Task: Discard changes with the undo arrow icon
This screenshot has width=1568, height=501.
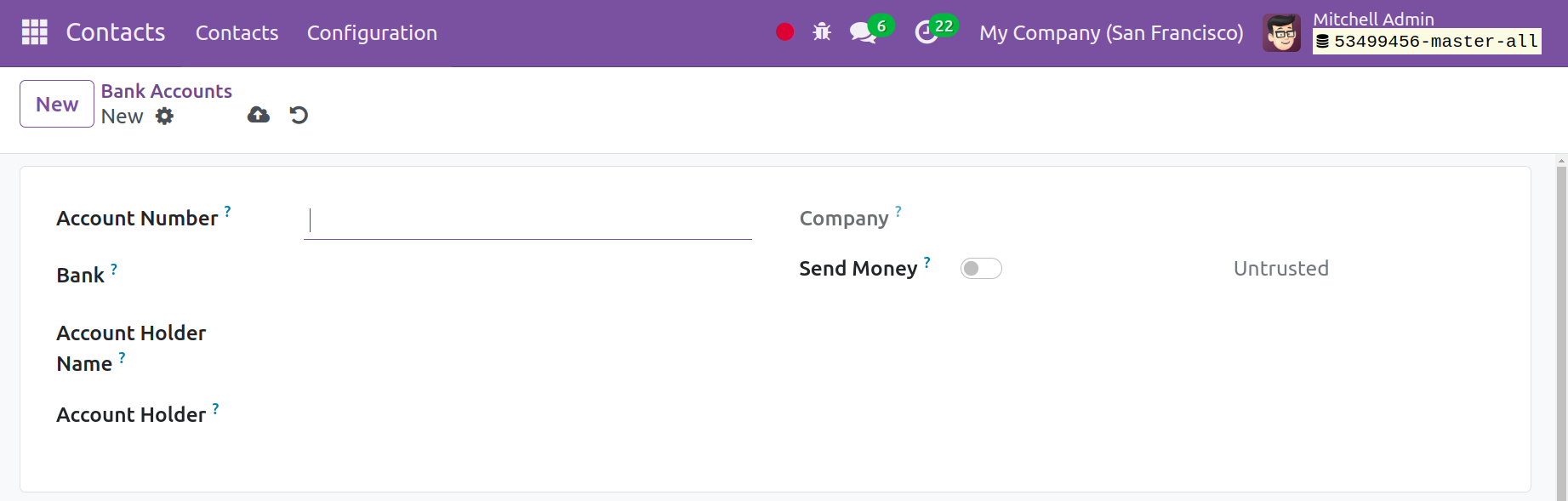Action: coord(299,115)
